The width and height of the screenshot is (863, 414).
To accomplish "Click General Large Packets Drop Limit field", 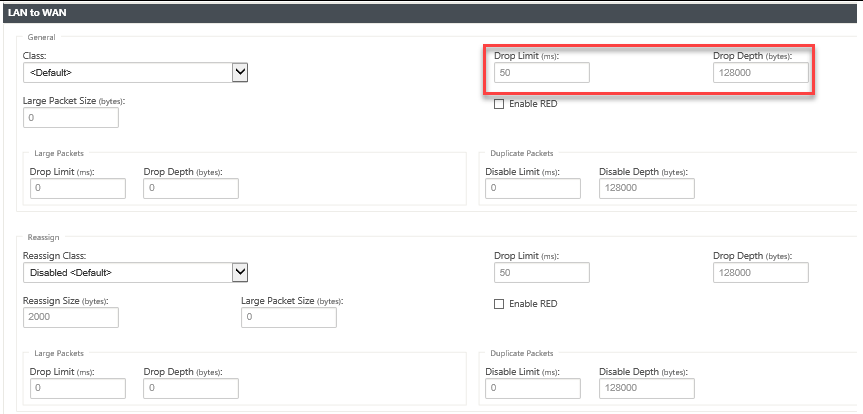I will [78, 188].
